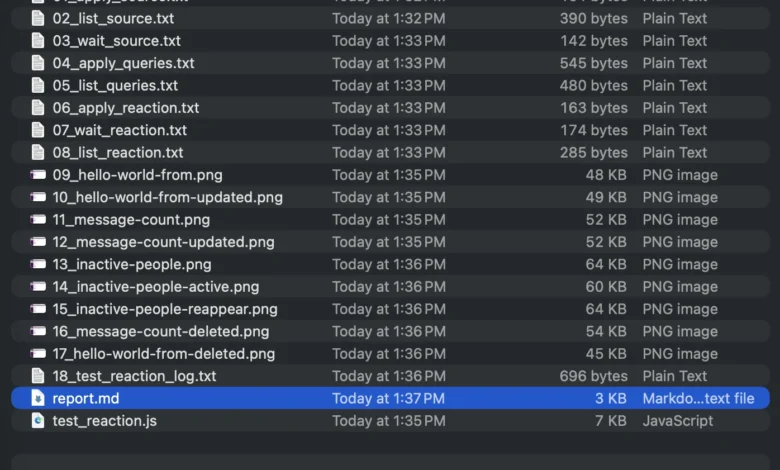Click the 11_message-count.png thumbnail icon

(38, 220)
